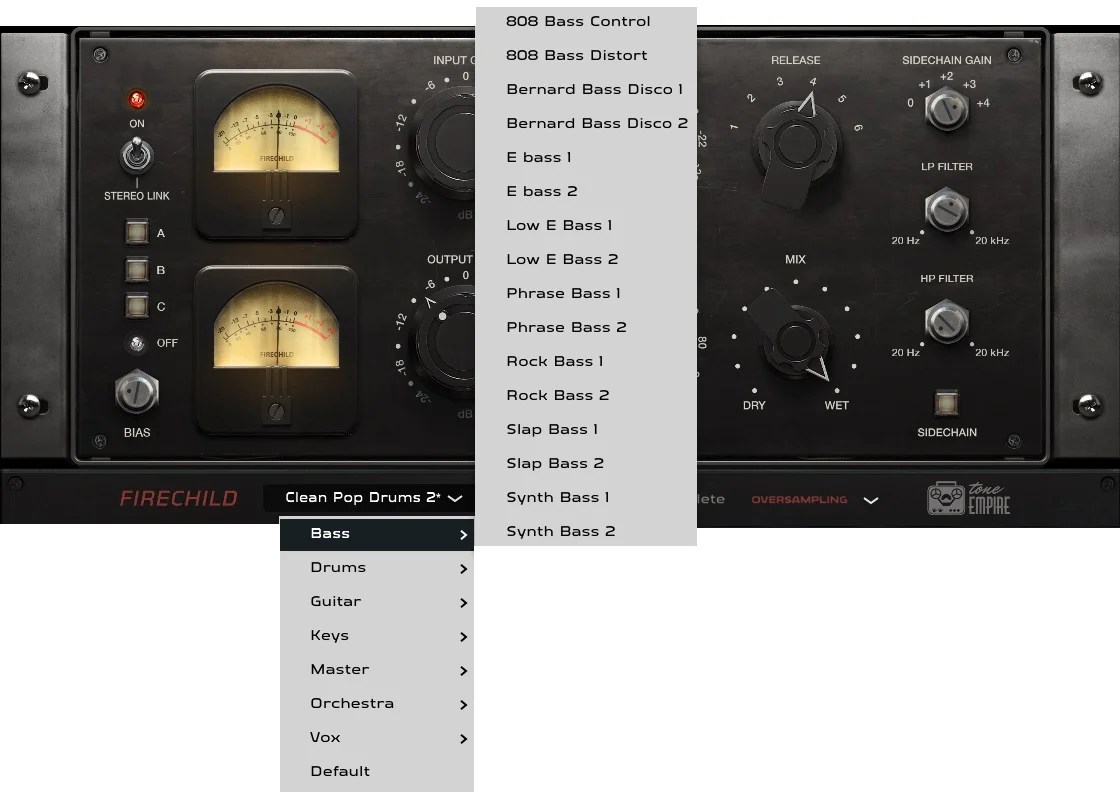1120x792 pixels.
Task: Load the E bass 1 preset
Action: click(586, 157)
